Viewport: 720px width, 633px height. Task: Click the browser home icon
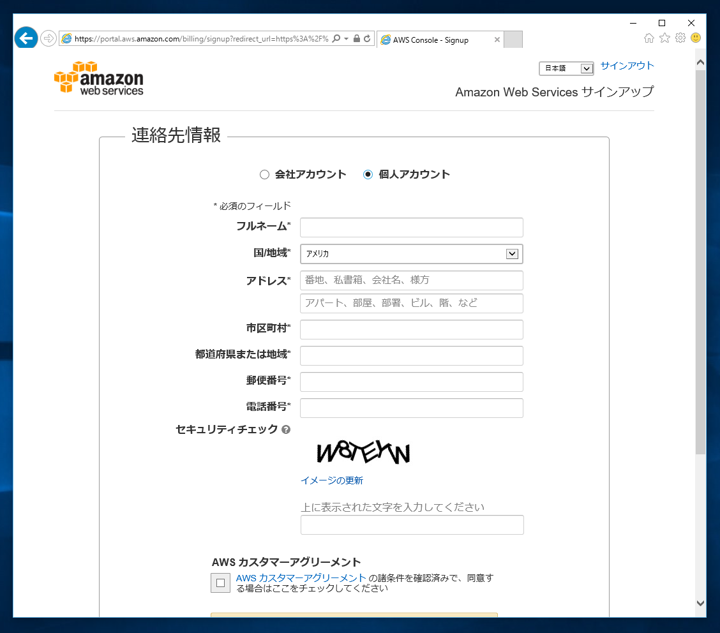click(648, 38)
